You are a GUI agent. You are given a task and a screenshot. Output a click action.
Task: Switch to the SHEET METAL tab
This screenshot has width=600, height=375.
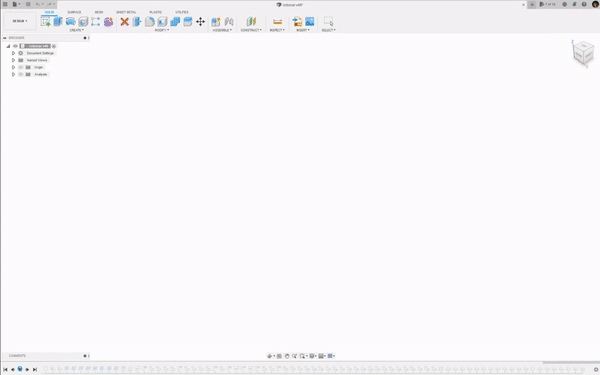click(x=126, y=12)
